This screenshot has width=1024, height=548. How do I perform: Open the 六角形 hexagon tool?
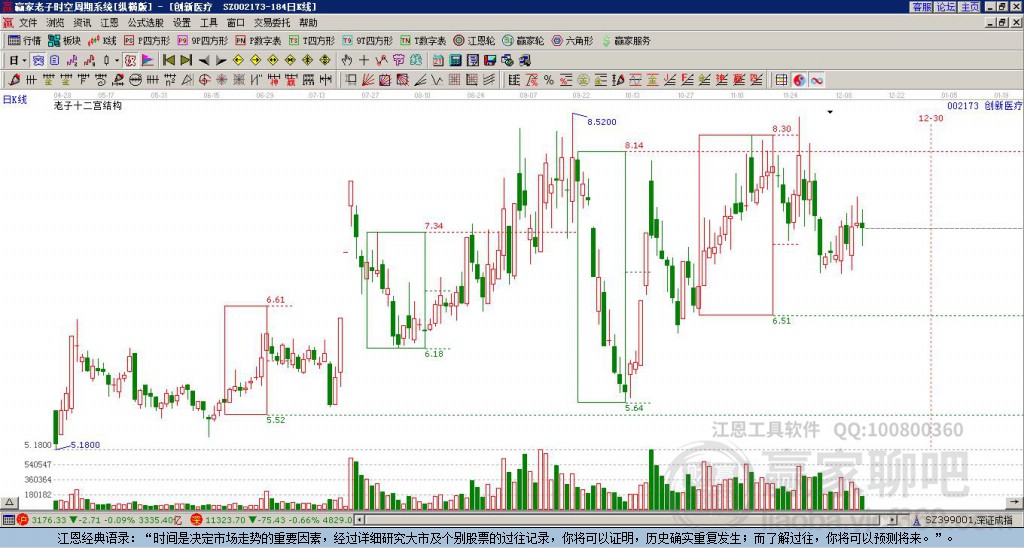(573, 40)
